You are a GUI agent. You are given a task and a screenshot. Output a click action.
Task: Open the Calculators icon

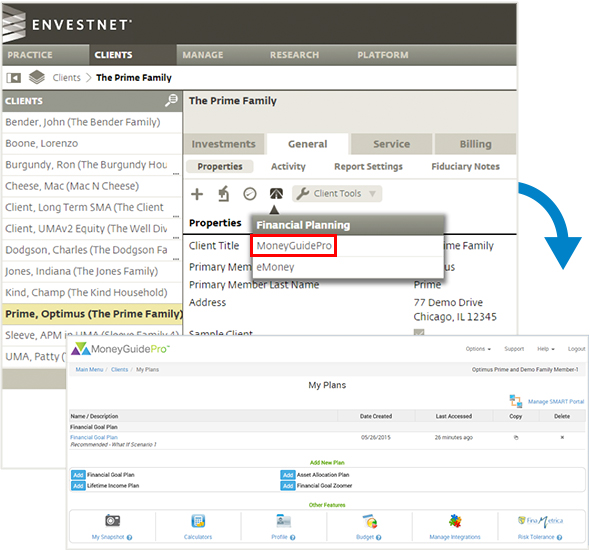(198, 521)
